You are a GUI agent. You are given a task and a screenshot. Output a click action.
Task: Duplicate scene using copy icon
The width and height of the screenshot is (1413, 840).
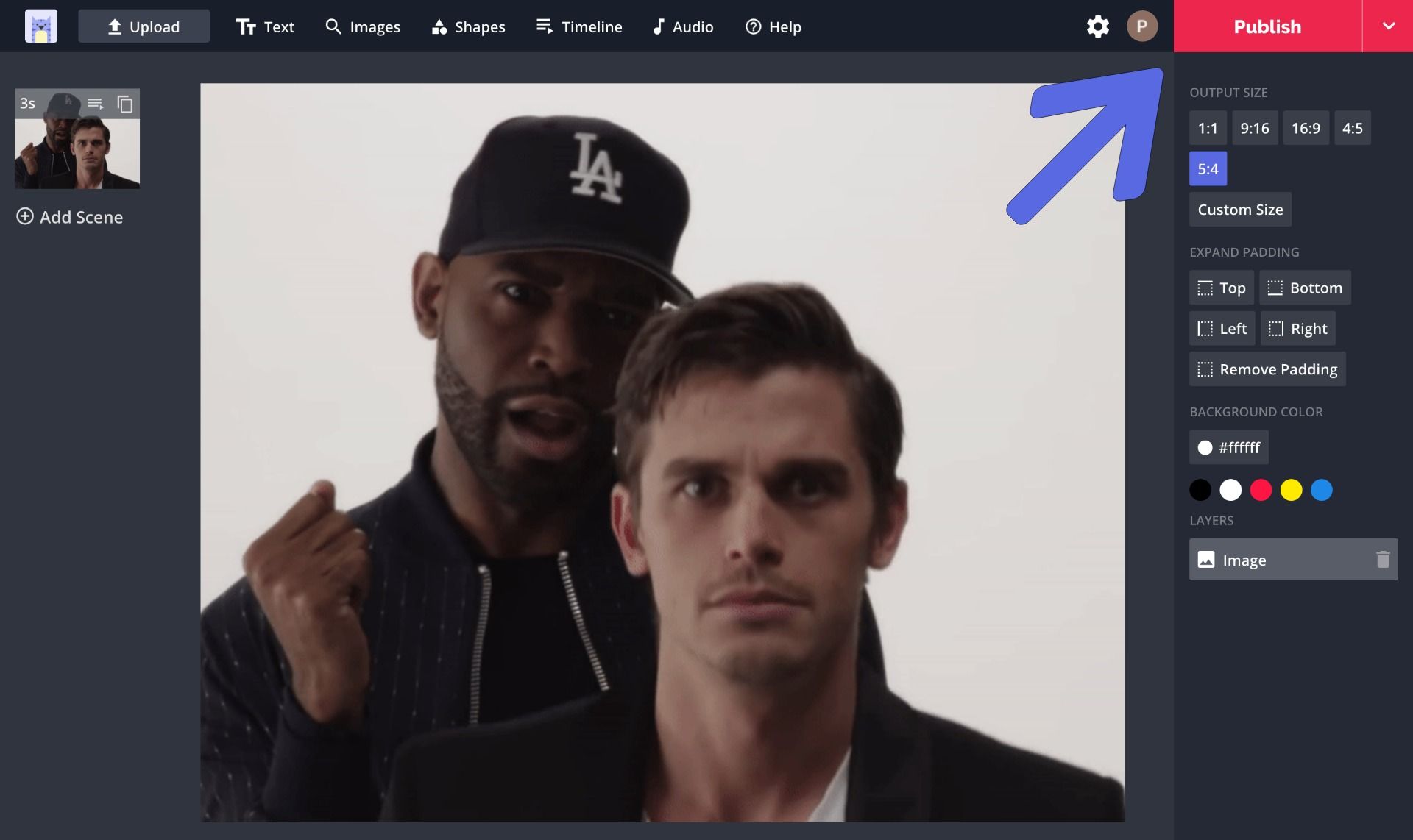pyautogui.click(x=125, y=104)
